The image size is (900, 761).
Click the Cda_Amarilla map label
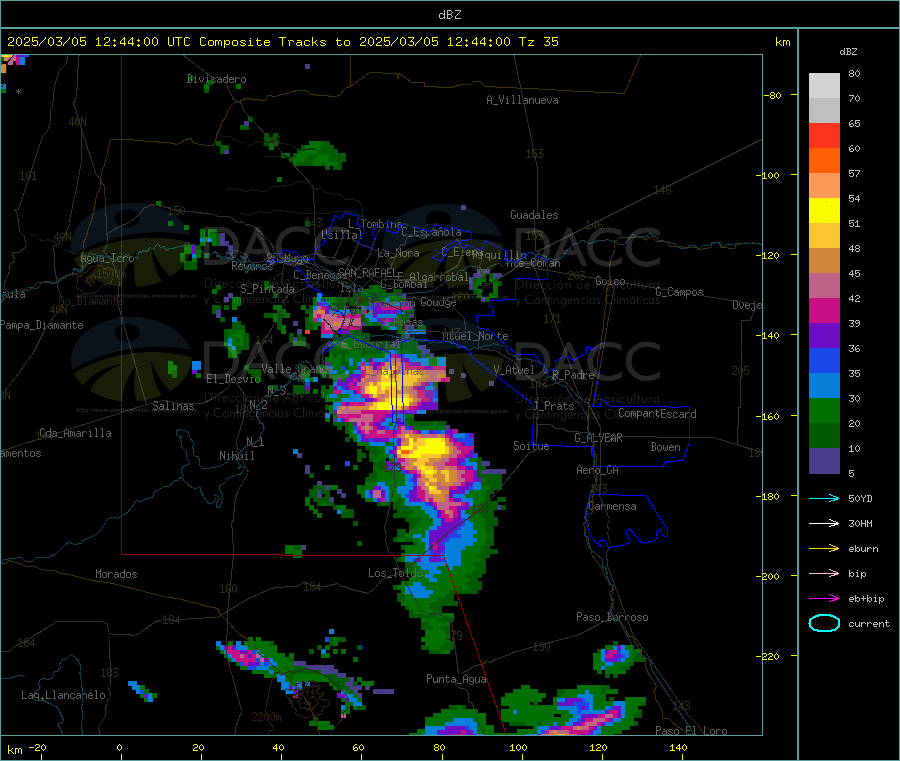point(76,433)
